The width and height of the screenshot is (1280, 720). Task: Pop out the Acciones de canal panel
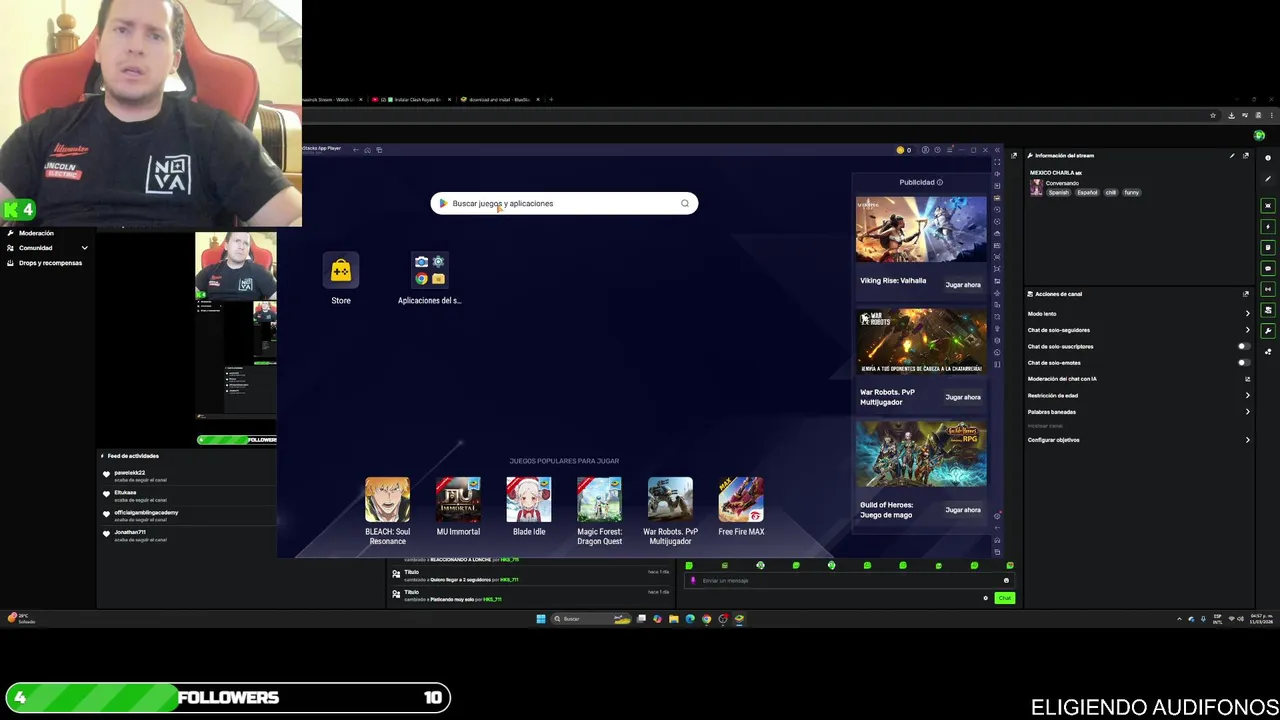click(1246, 294)
